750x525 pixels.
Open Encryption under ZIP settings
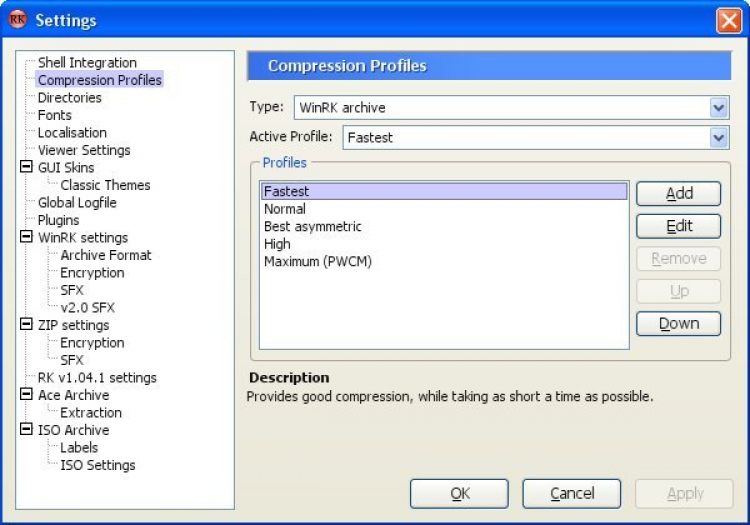coord(92,343)
